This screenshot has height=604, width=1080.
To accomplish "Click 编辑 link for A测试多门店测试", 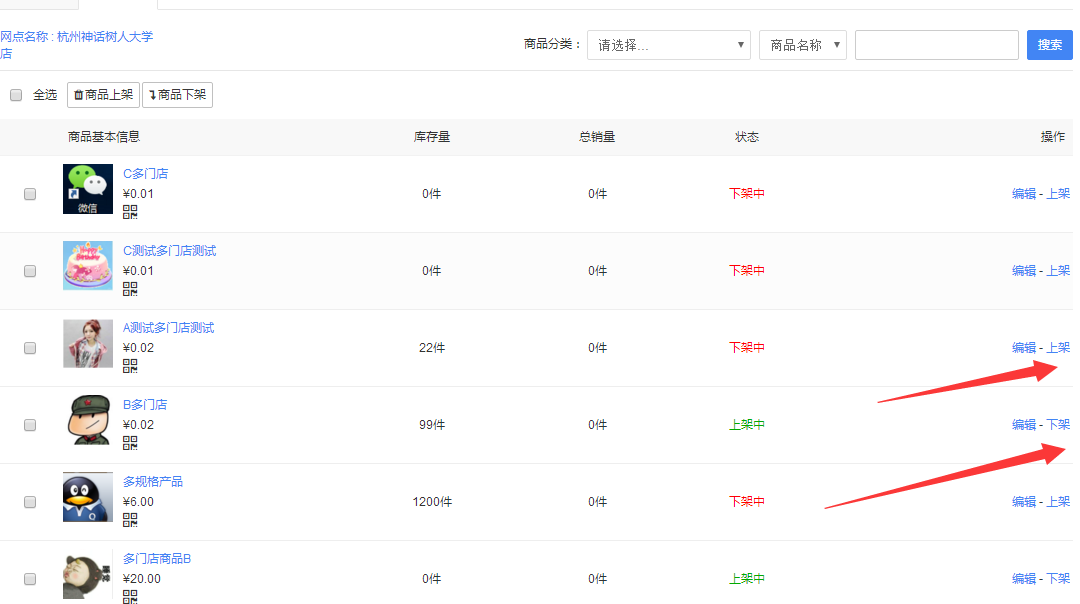I will (x=1023, y=348).
